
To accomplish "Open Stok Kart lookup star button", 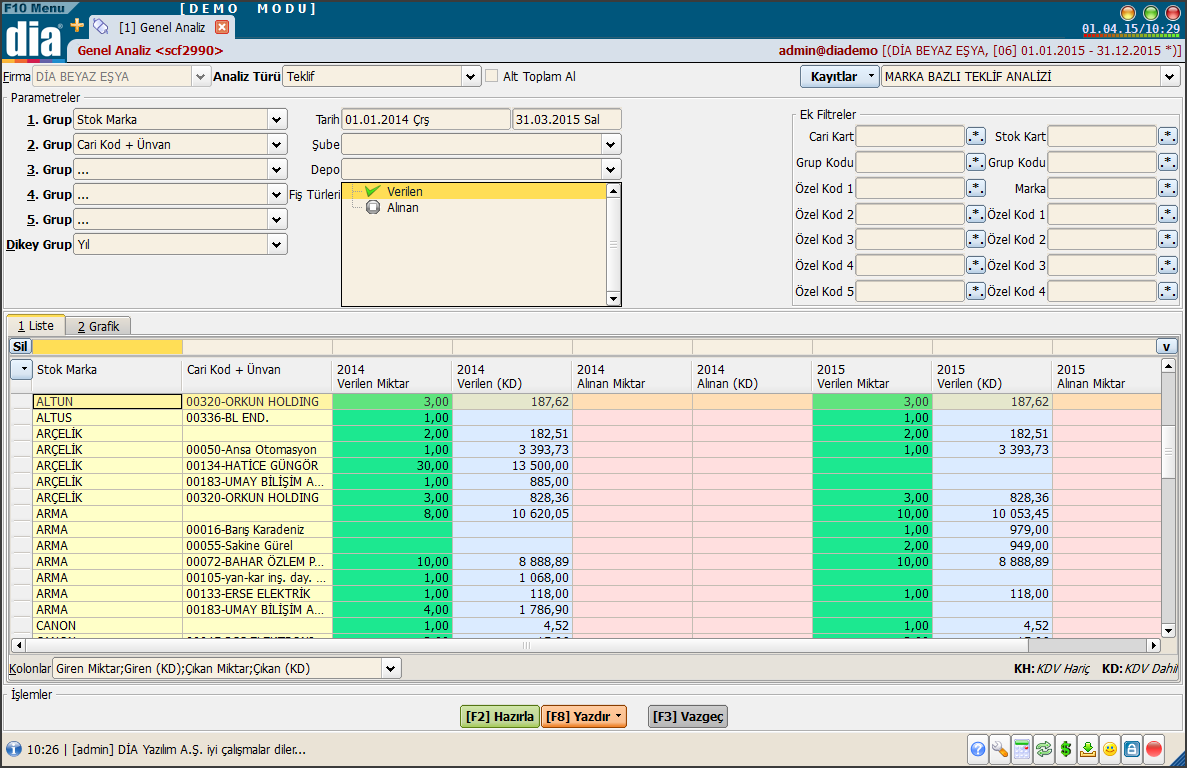I will coord(1168,136).
